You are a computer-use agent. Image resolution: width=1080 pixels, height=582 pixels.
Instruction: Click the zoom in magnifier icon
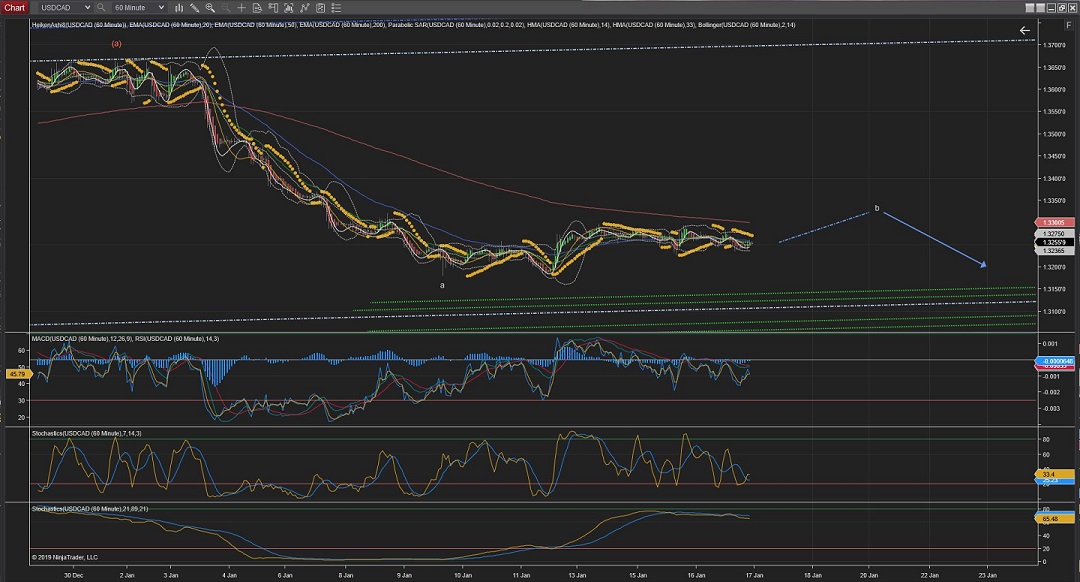pyautogui.click(x=209, y=8)
